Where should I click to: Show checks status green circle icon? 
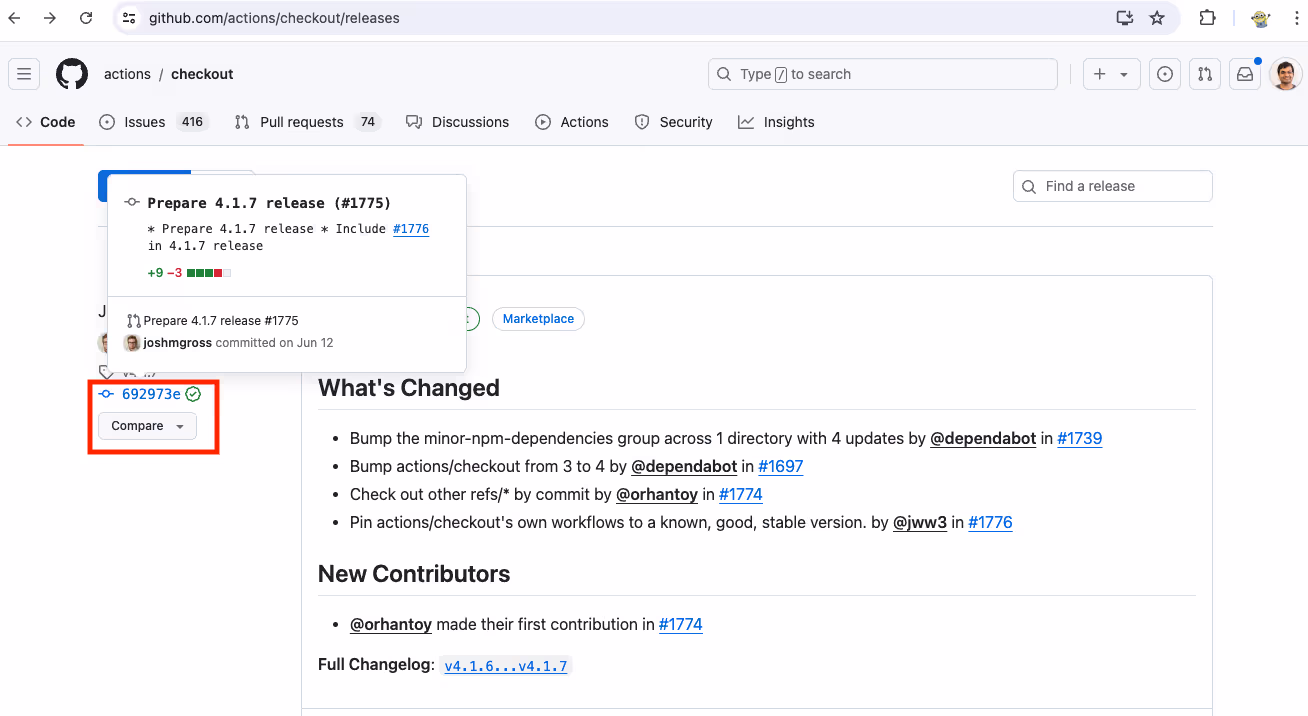[193, 394]
